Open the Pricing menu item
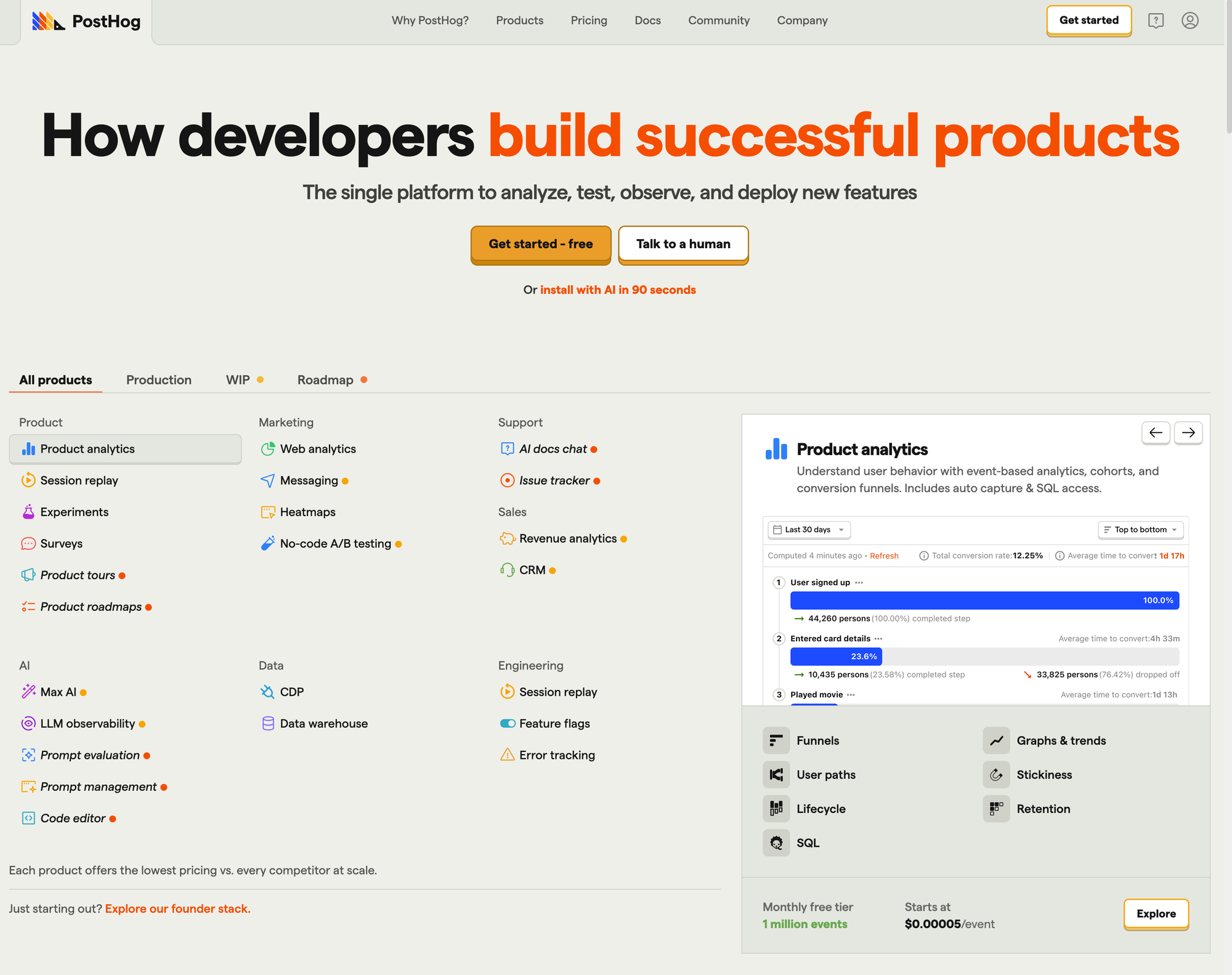The image size is (1232, 975). pos(589,20)
